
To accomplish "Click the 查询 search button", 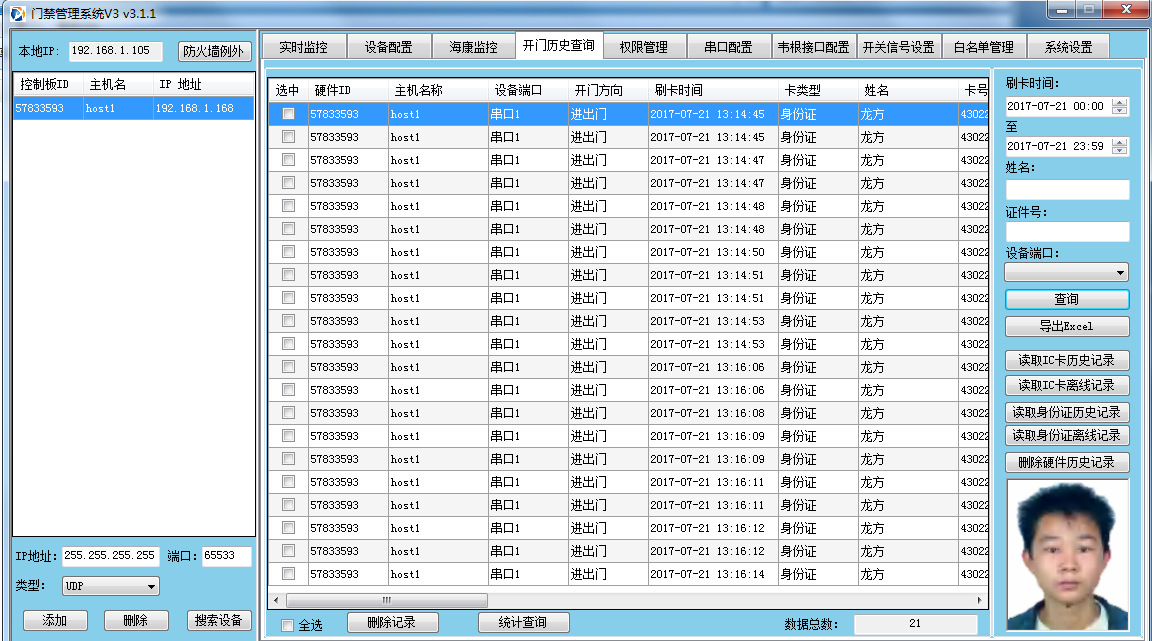I will (1067, 299).
